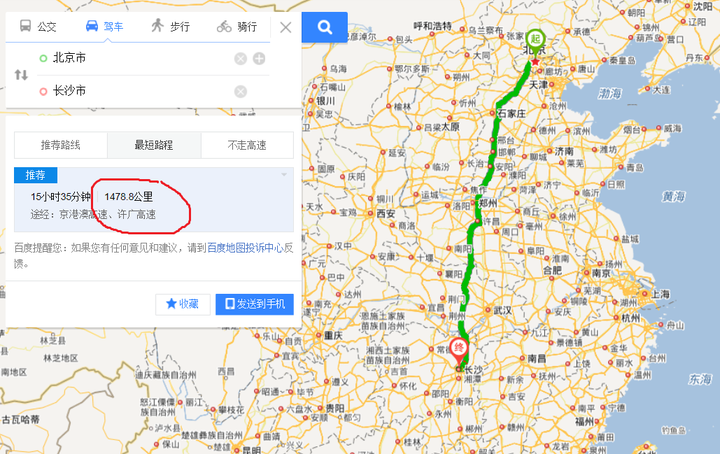Click the blue search magnifier button
The height and width of the screenshot is (454, 720).
coord(325,27)
